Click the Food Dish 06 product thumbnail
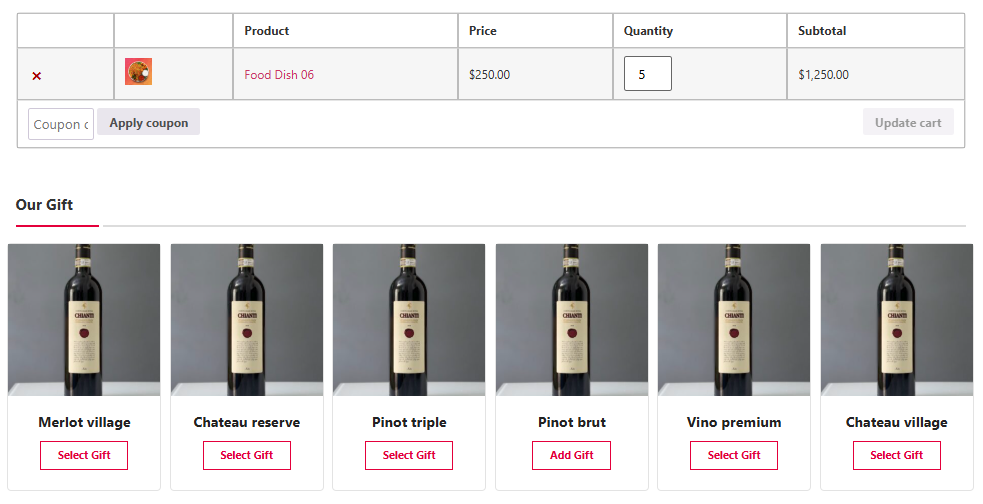 click(138, 72)
